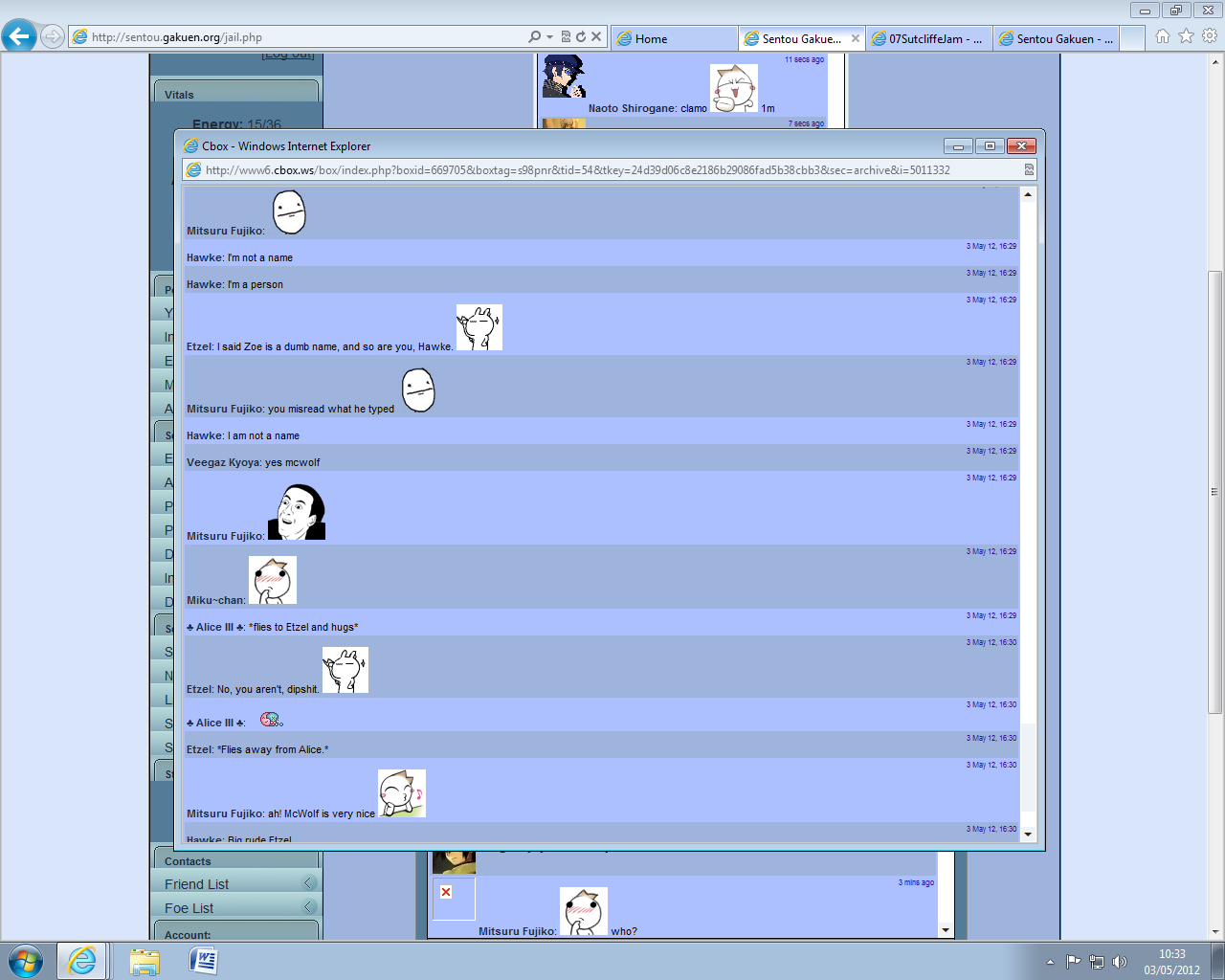Expand the Friend List chevron

309,882
